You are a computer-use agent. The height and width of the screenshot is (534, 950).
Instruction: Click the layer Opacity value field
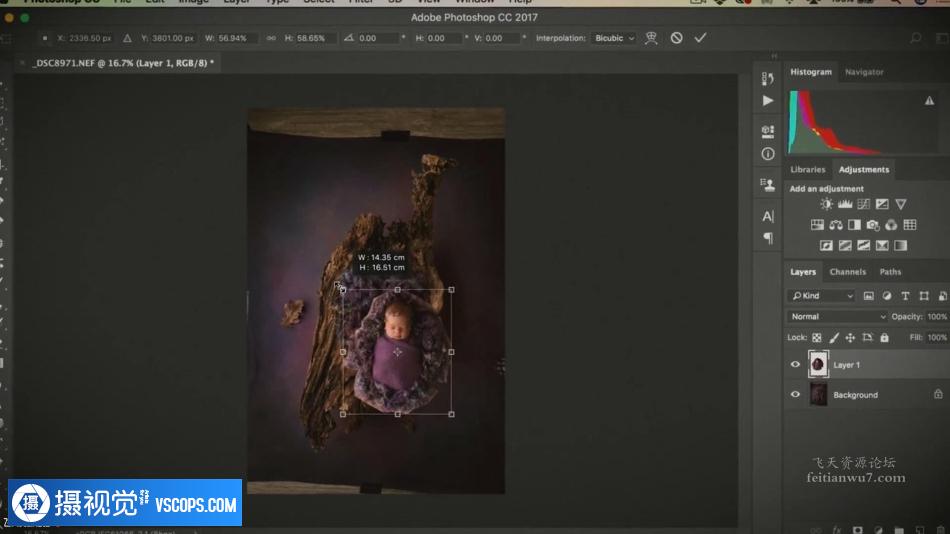[937, 316]
